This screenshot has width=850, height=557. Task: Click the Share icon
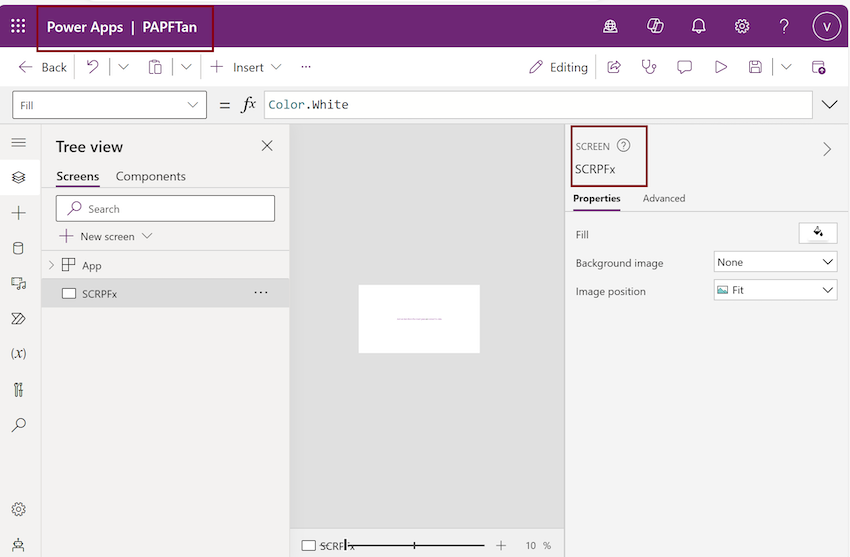tap(614, 67)
